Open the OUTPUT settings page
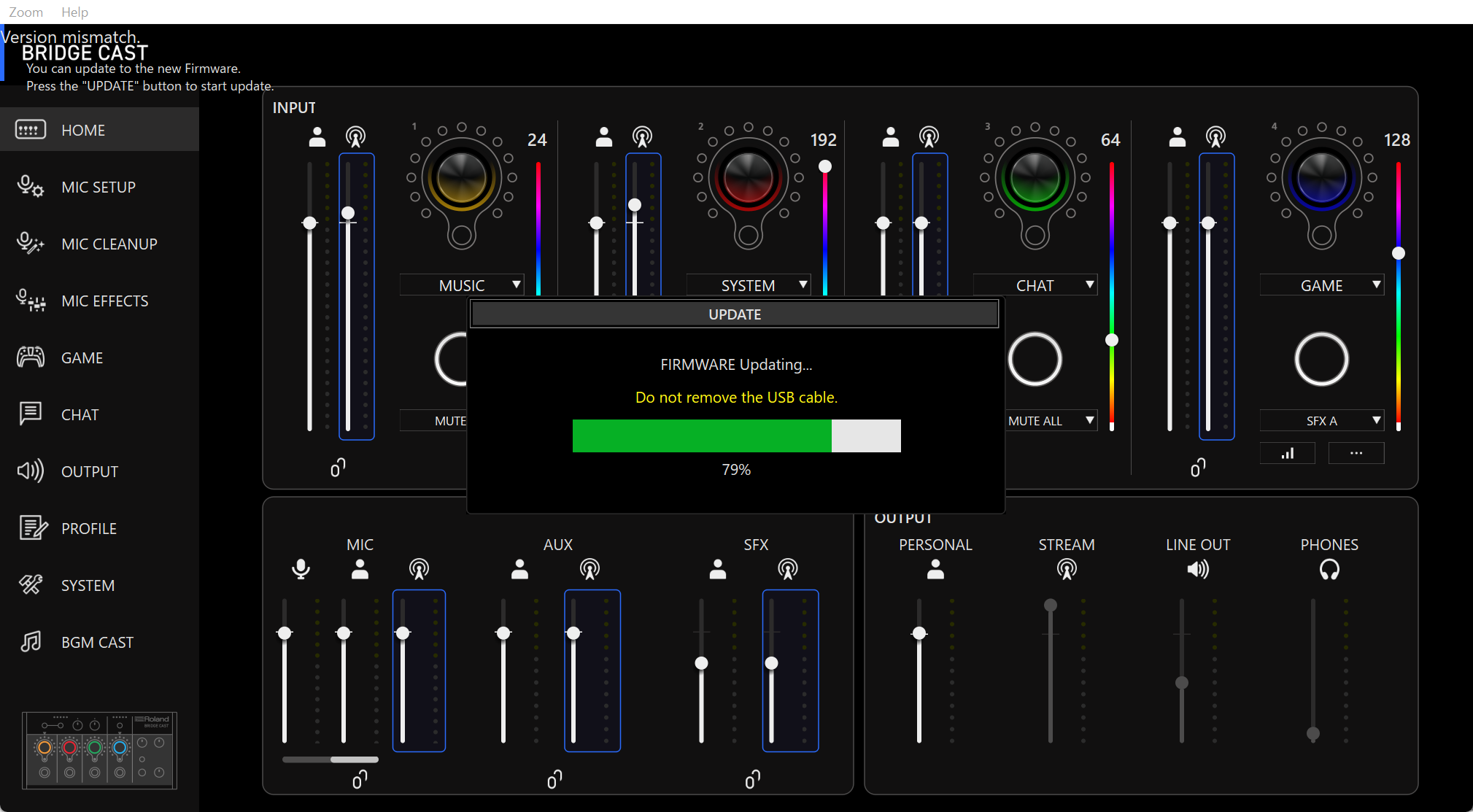1473x812 pixels. coord(99,471)
